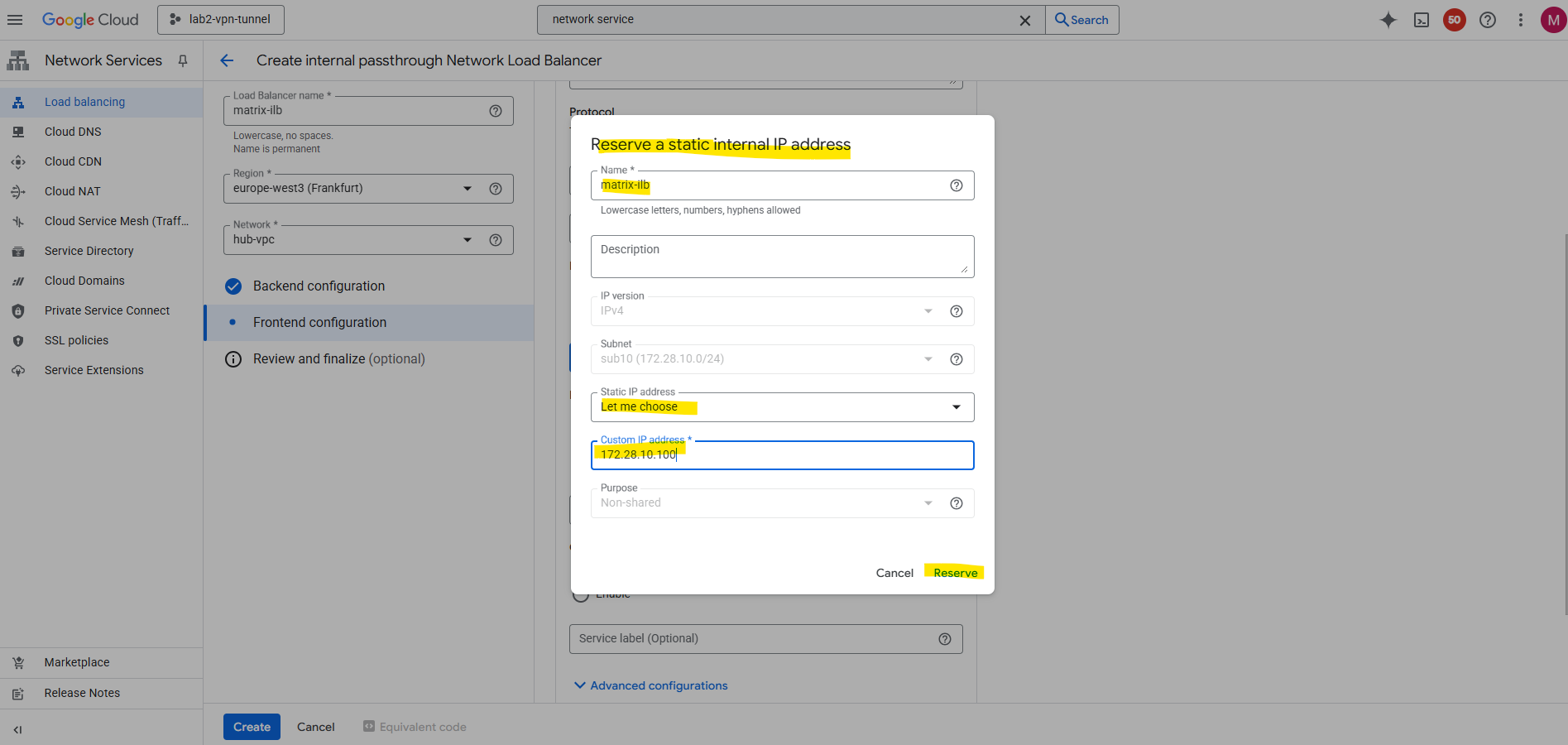Collapse the left navigation panel
The height and width of the screenshot is (745, 1568).
[x=17, y=729]
